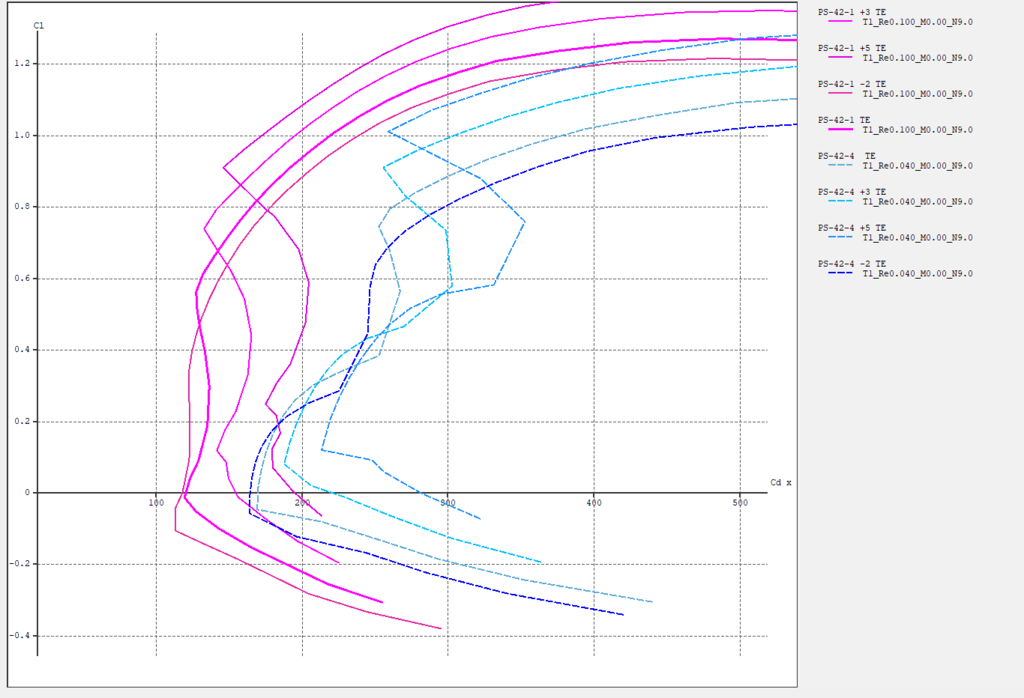
Task: Click the -0.4 tick label on Cl axis
Action: pos(18,636)
